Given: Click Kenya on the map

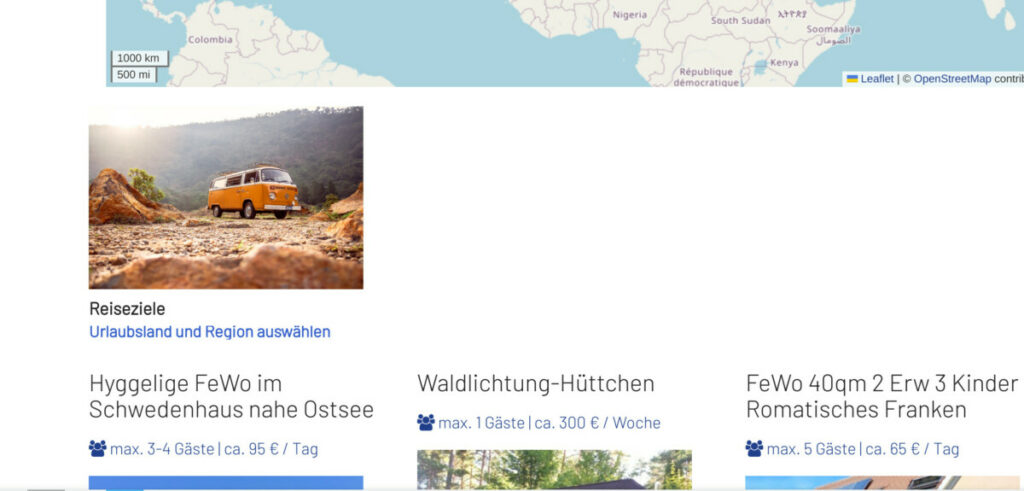Looking at the screenshot, I should (784, 63).
